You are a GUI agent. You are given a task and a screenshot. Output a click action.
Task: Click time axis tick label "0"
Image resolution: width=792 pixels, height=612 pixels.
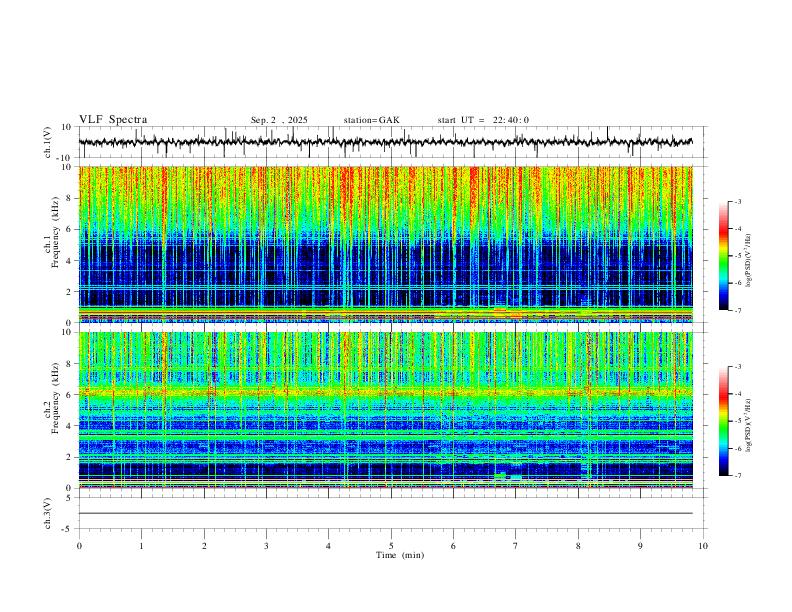[79, 546]
